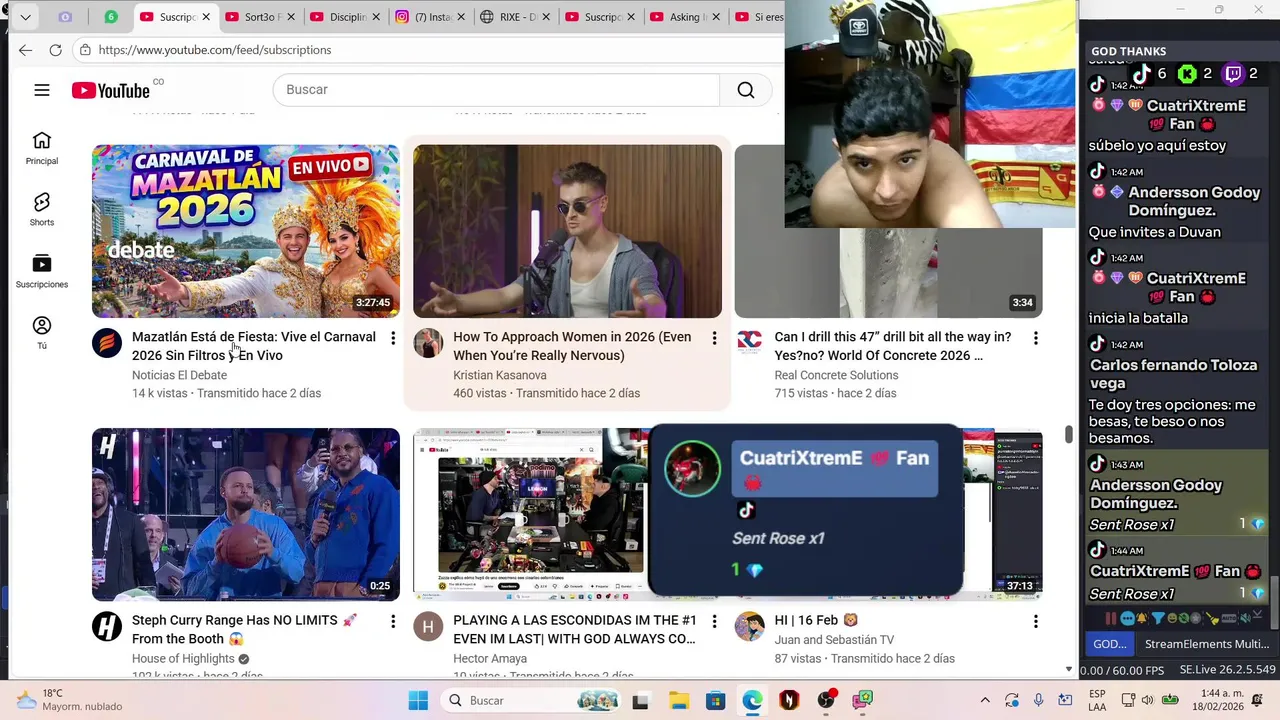Open Juan and Sebastián TV avatar
This screenshot has width=1280, height=720.
(750, 627)
